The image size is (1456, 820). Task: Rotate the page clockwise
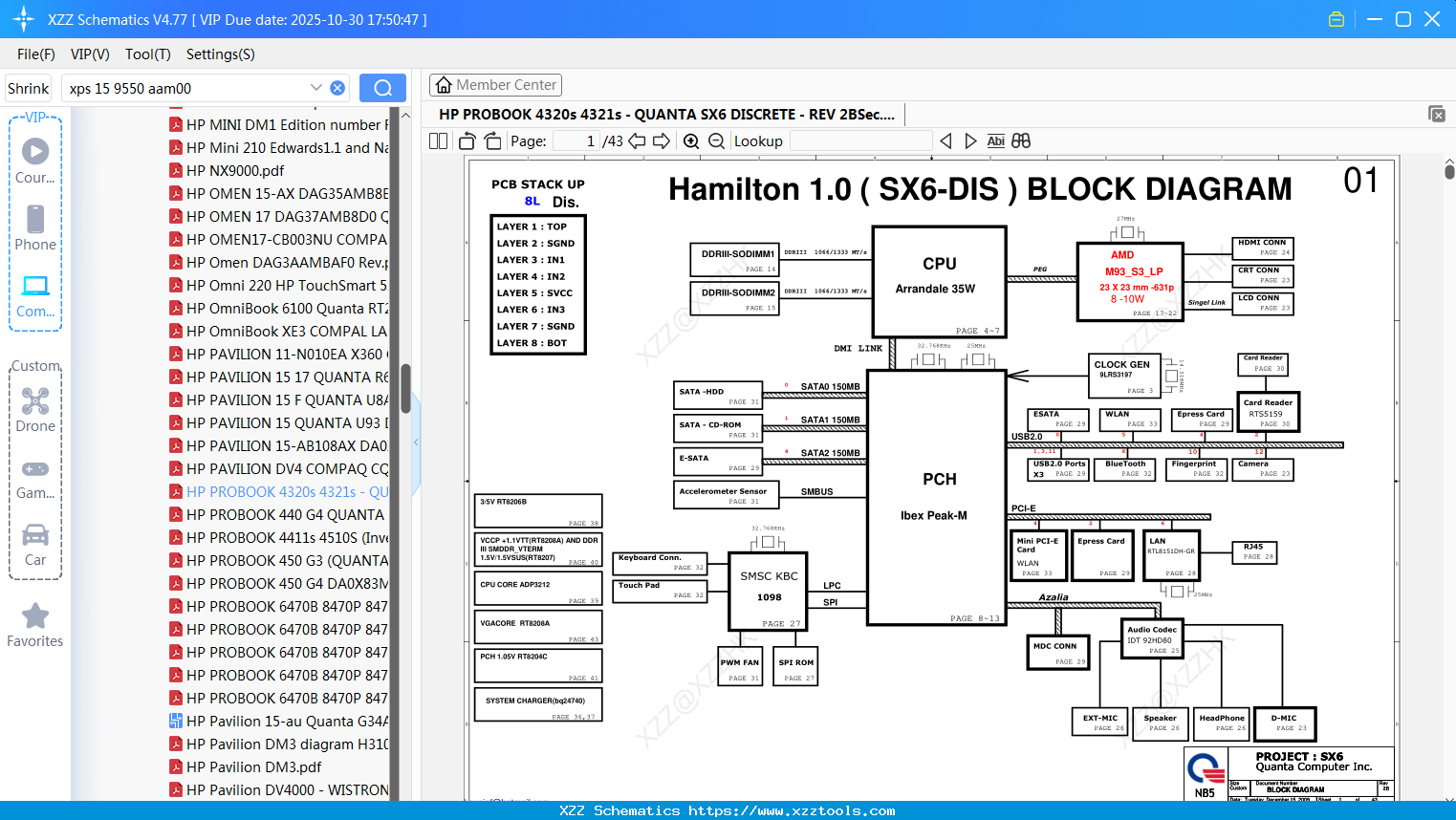[x=492, y=140]
